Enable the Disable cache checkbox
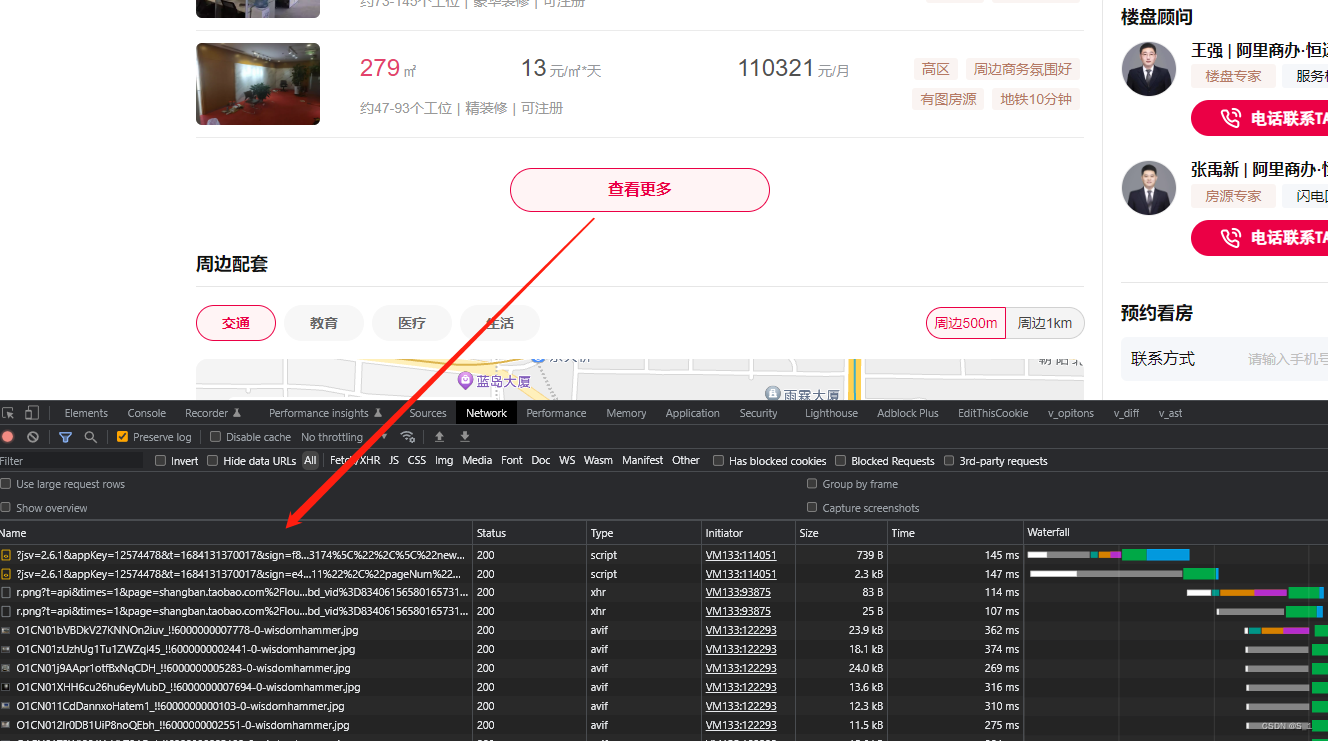Image resolution: width=1328 pixels, height=741 pixels. pos(214,437)
